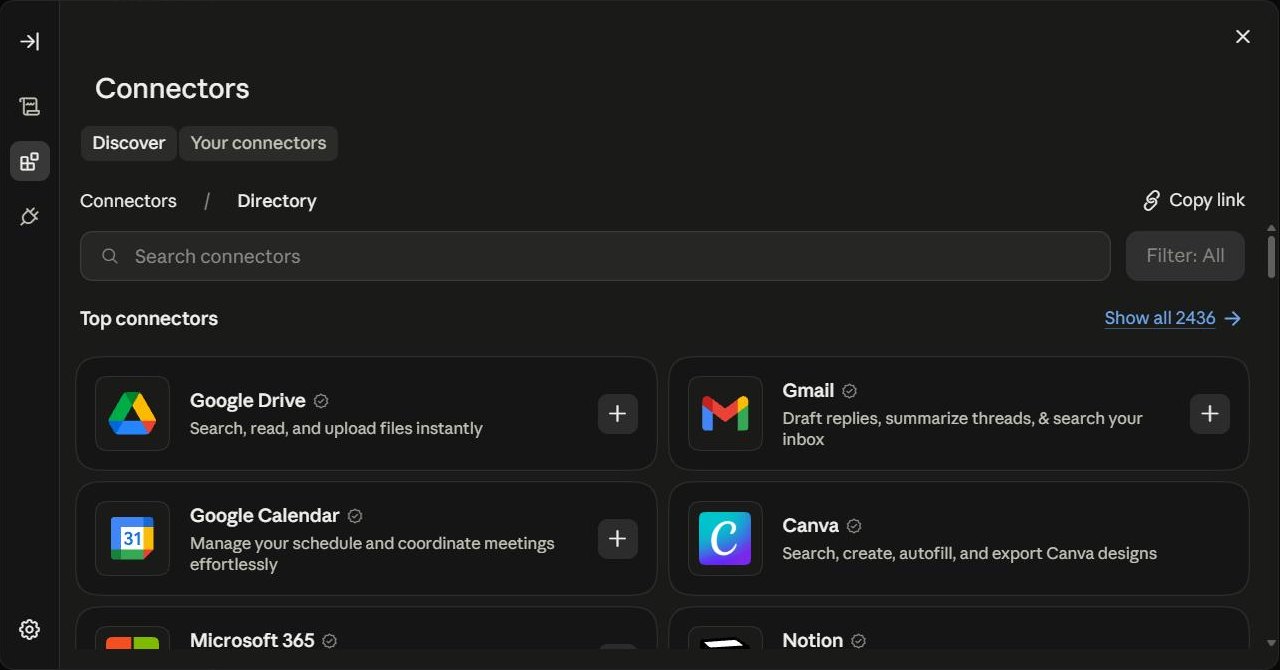Copy link to the directory
1280x670 pixels.
(1194, 200)
